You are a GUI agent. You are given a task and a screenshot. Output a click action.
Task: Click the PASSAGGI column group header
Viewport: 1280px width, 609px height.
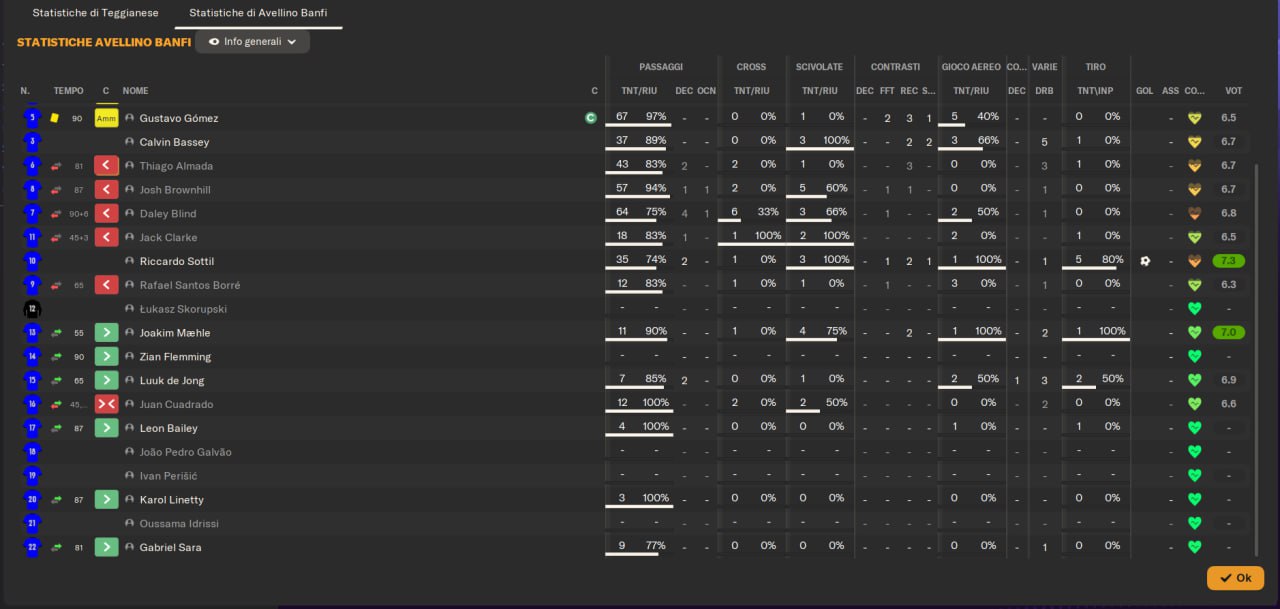(x=661, y=67)
